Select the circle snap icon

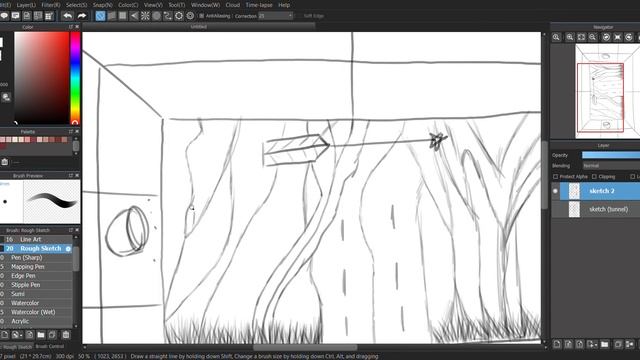(156, 16)
